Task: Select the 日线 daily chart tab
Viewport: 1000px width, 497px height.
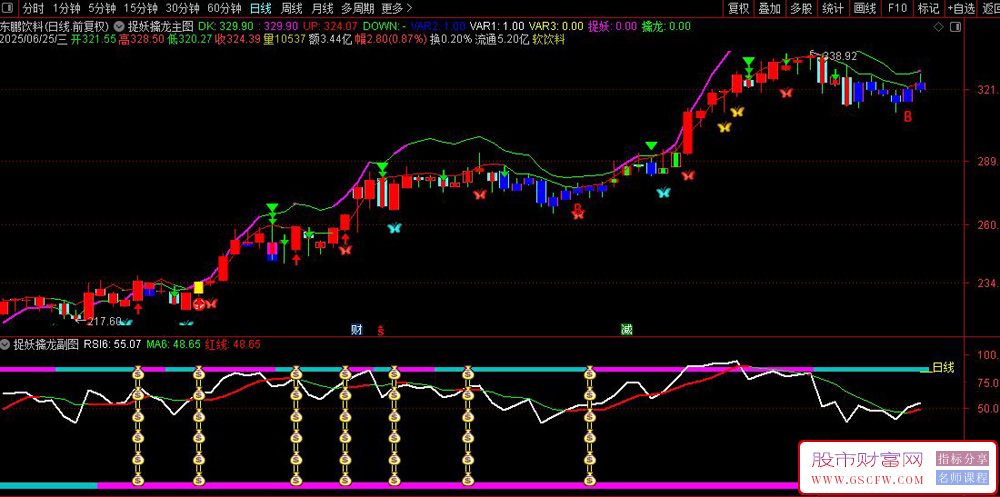Action: 261,8
